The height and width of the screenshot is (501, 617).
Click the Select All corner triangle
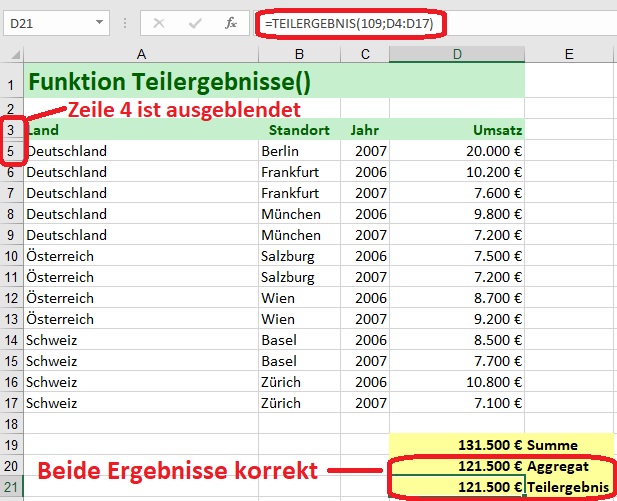click(x=11, y=54)
